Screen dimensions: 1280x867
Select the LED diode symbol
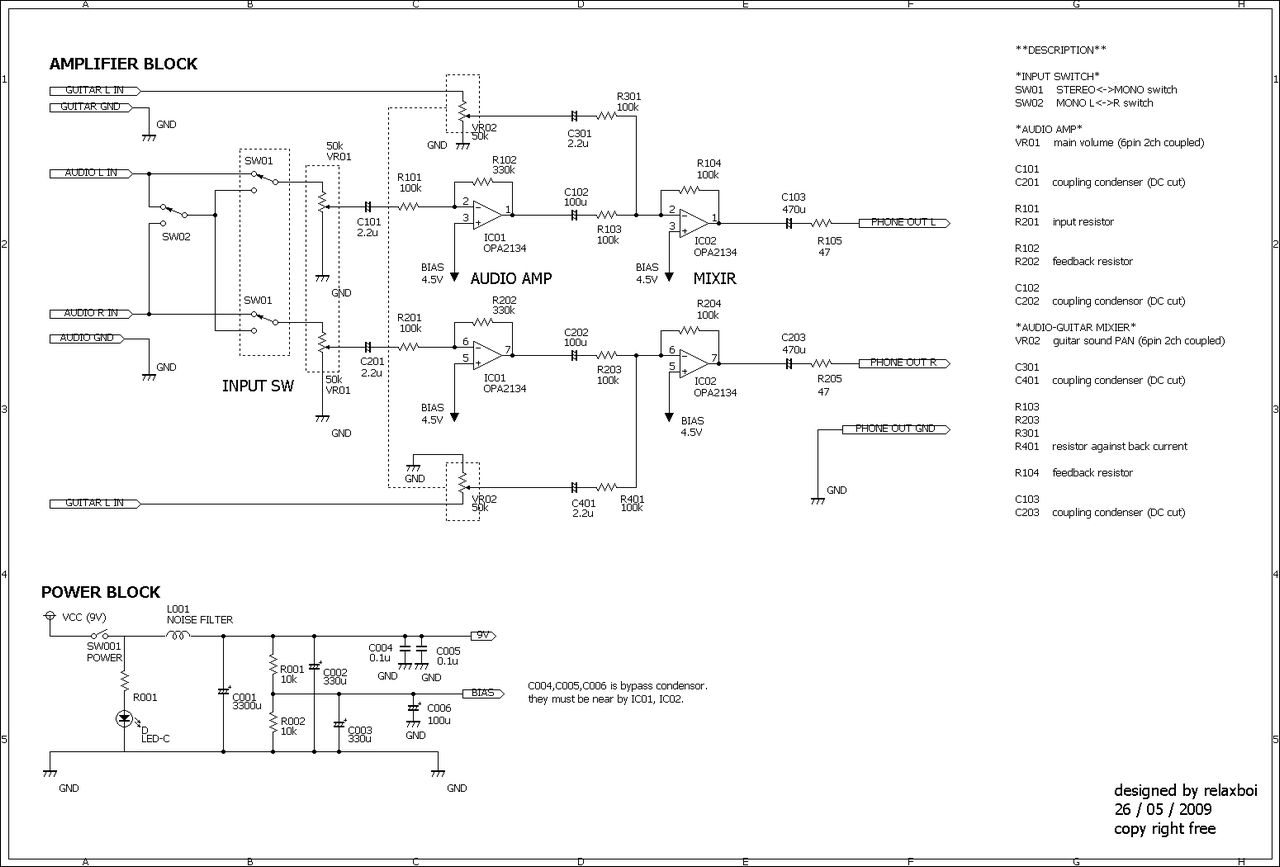pos(125,718)
